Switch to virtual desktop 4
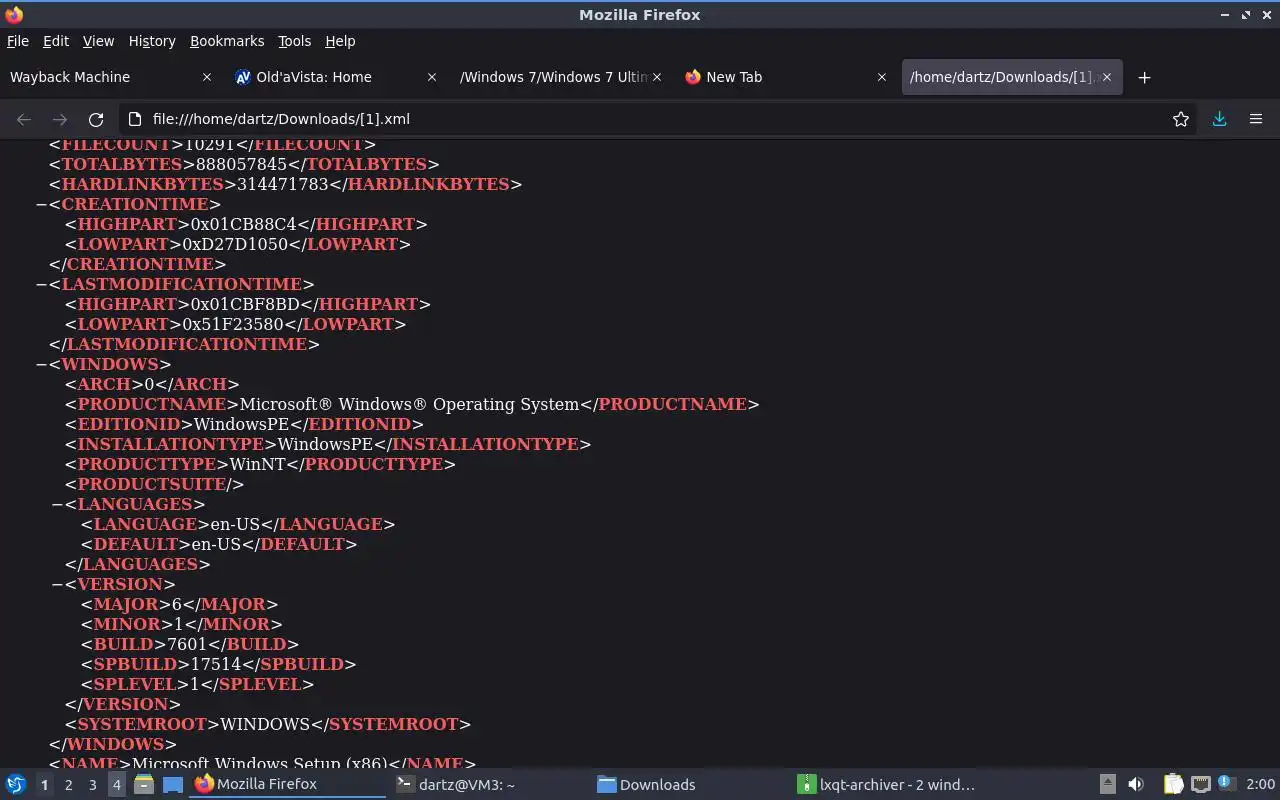The height and width of the screenshot is (800, 1280). [116, 785]
